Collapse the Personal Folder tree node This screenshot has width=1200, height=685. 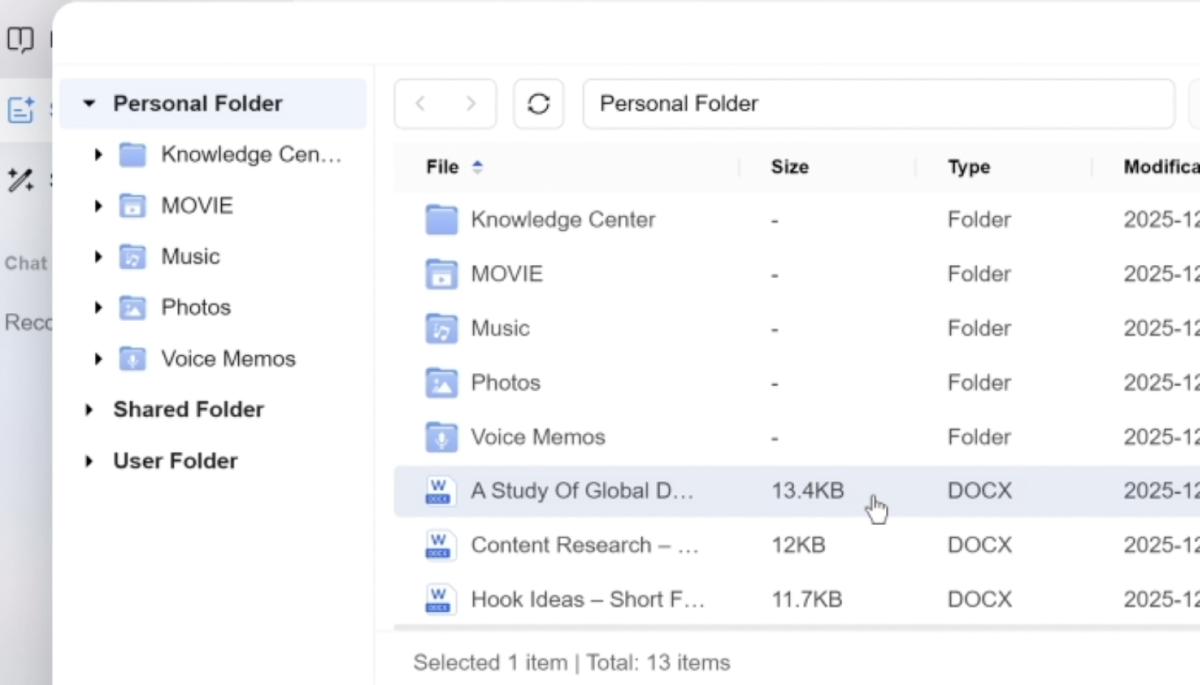click(x=89, y=103)
